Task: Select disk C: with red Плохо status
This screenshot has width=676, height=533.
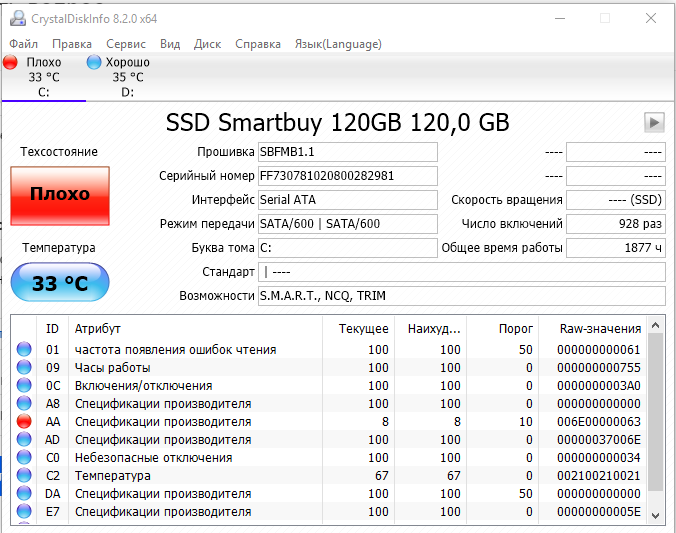Action: pyautogui.click(x=44, y=77)
